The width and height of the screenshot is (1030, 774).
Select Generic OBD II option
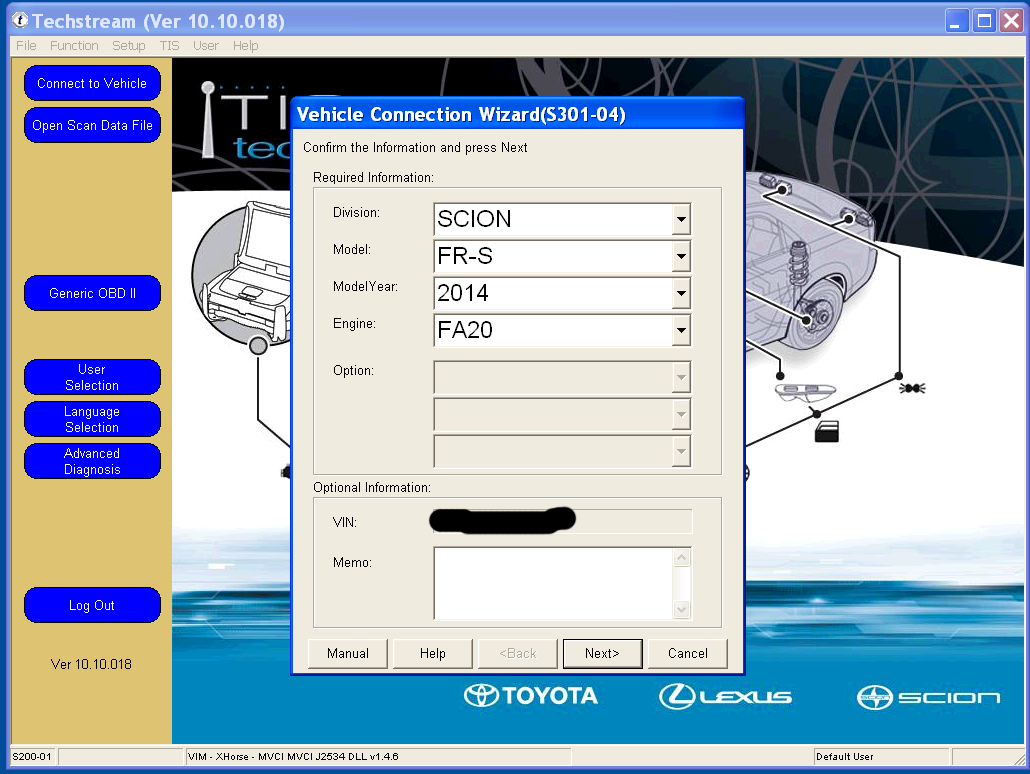92,294
